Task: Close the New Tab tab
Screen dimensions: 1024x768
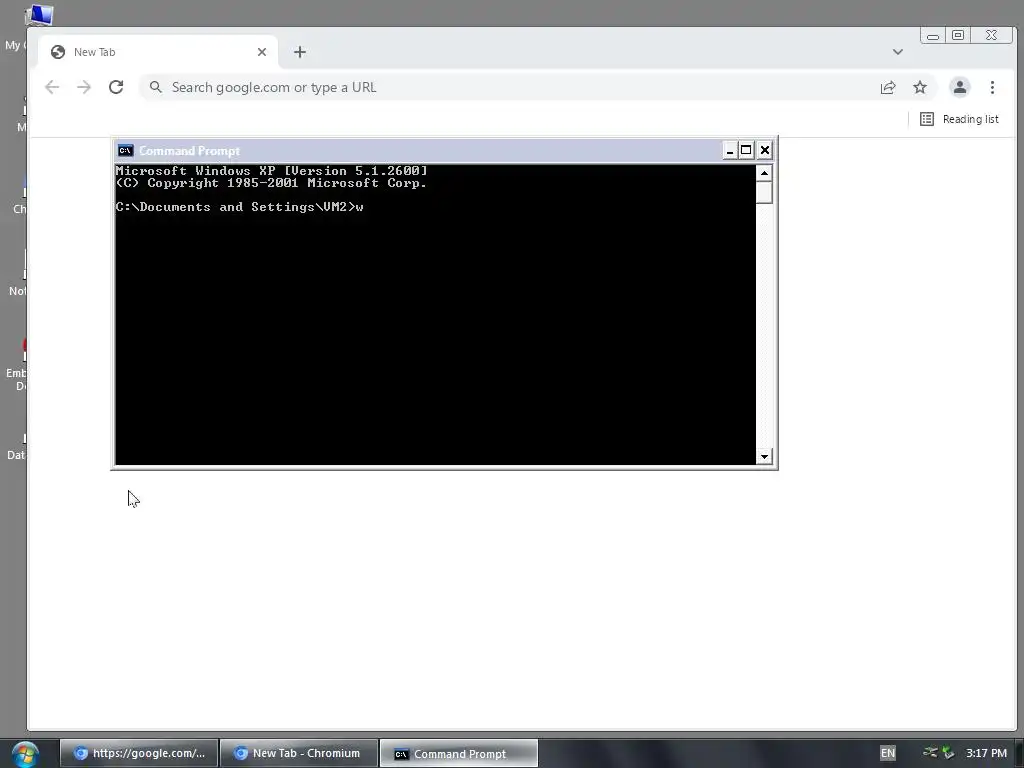Action: pos(262,52)
